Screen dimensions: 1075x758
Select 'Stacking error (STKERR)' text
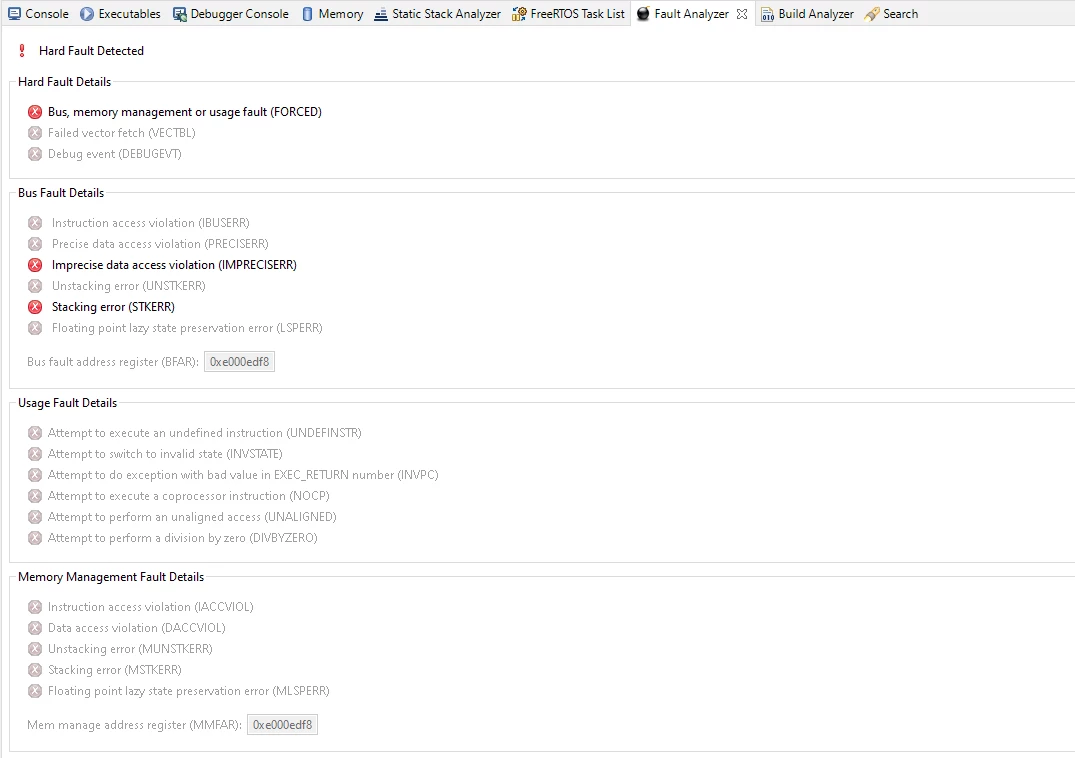[113, 307]
